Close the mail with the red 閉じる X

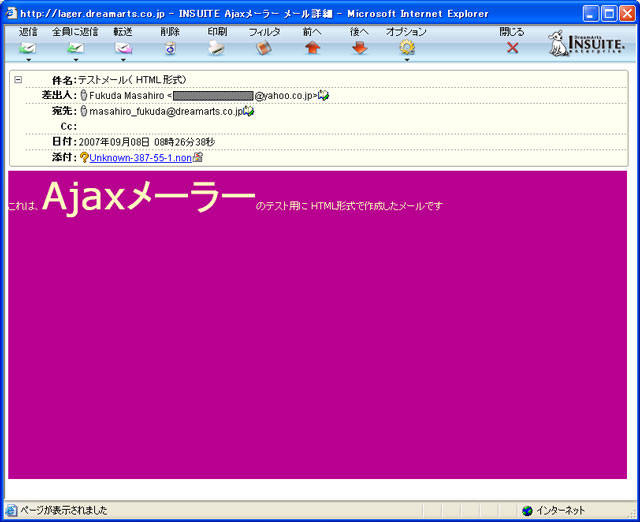[512, 47]
